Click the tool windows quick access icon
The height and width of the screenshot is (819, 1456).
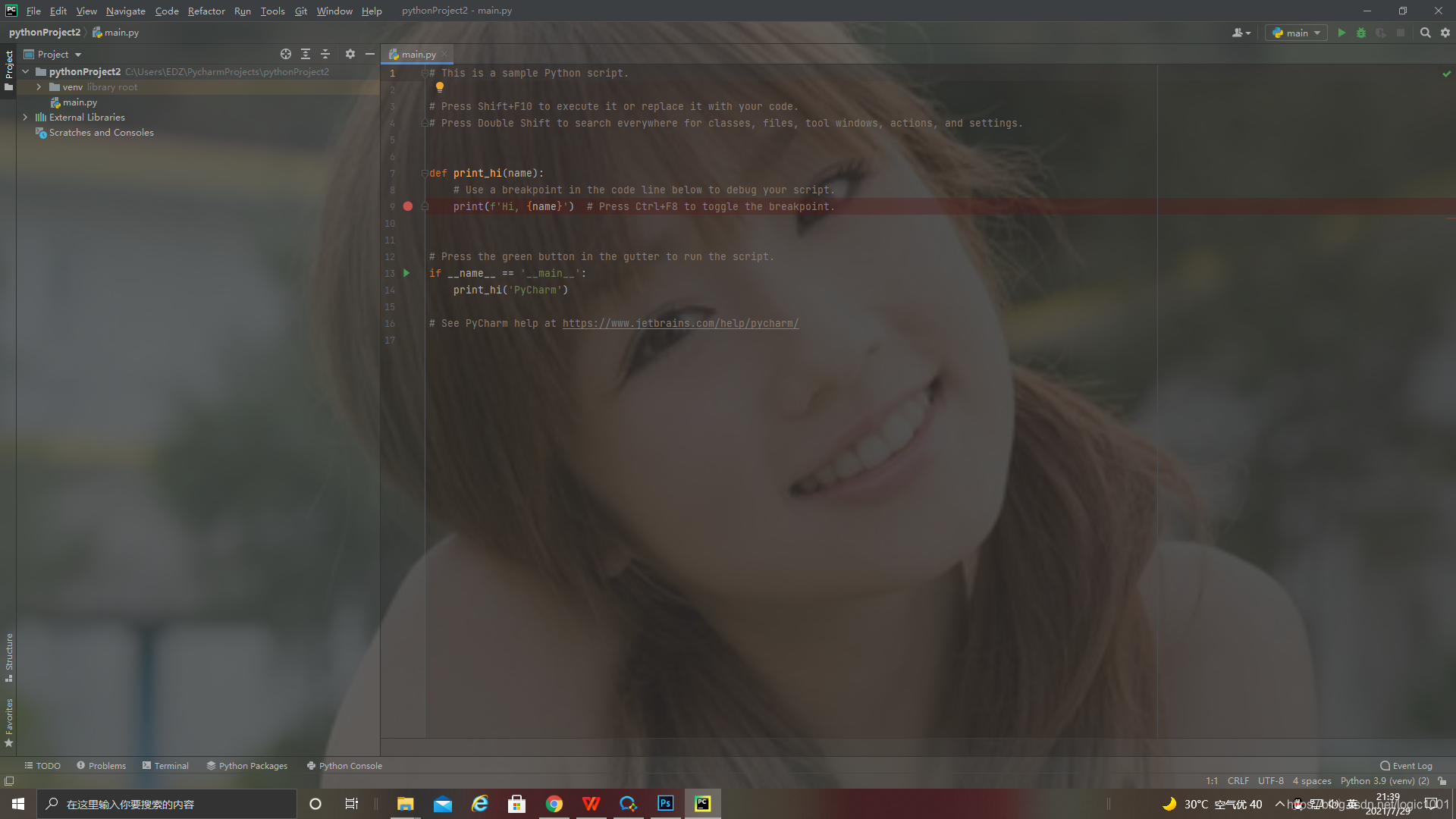pyautogui.click(x=9, y=781)
